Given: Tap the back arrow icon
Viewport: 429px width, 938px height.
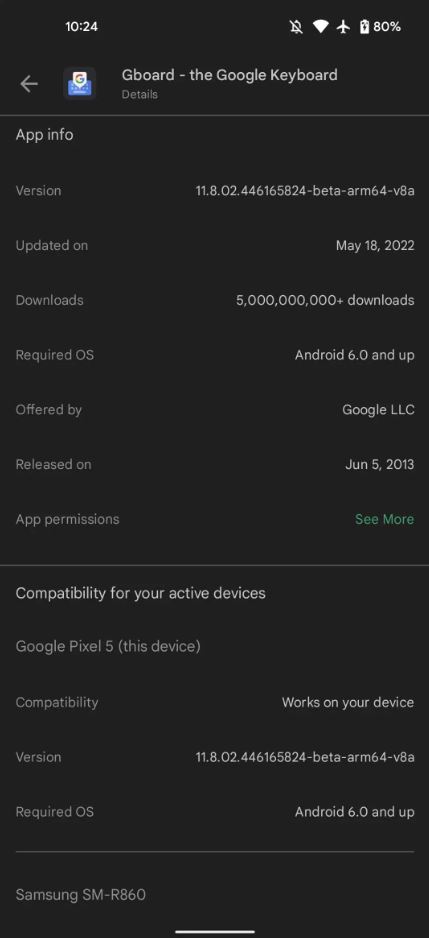Looking at the screenshot, I should tap(29, 84).
